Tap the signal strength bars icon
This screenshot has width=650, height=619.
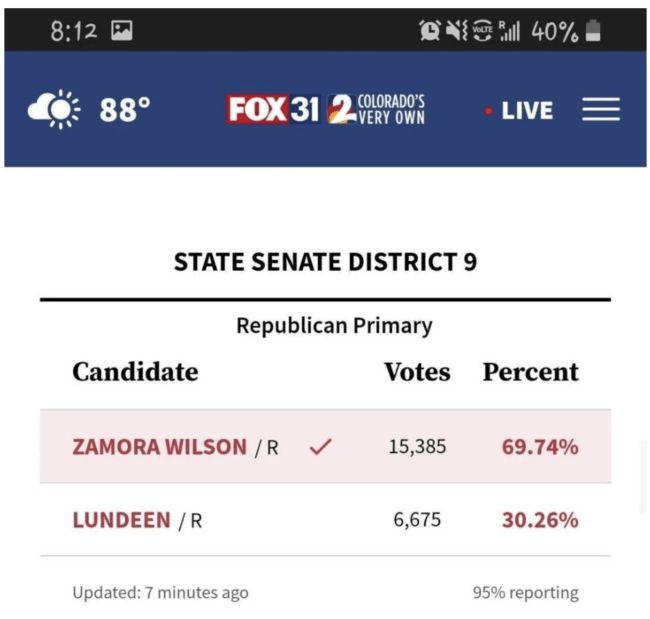(x=509, y=31)
